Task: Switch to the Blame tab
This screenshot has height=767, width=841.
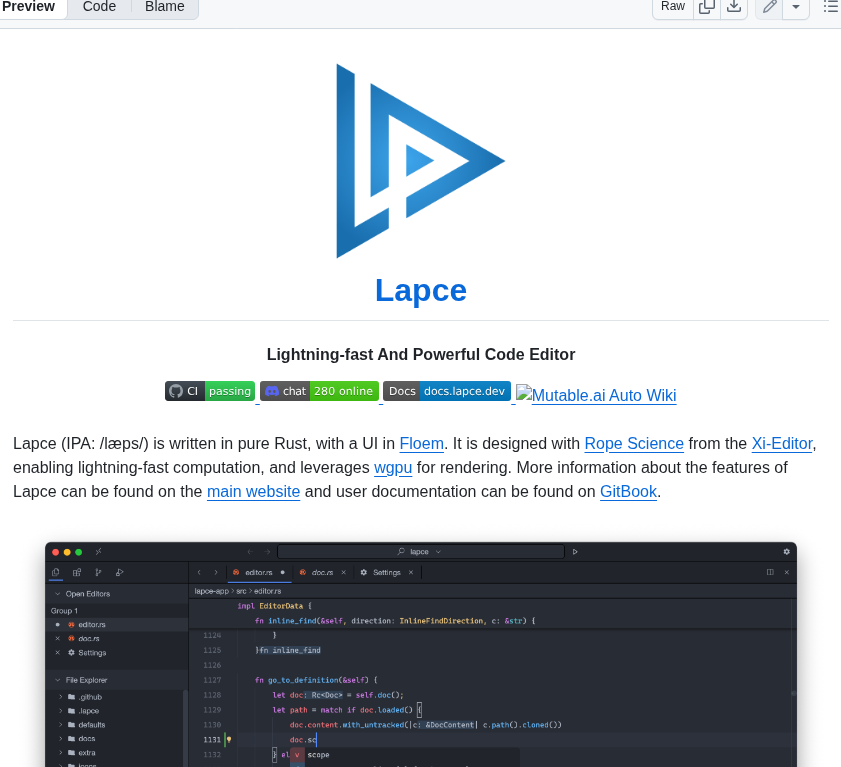Action: (x=165, y=7)
